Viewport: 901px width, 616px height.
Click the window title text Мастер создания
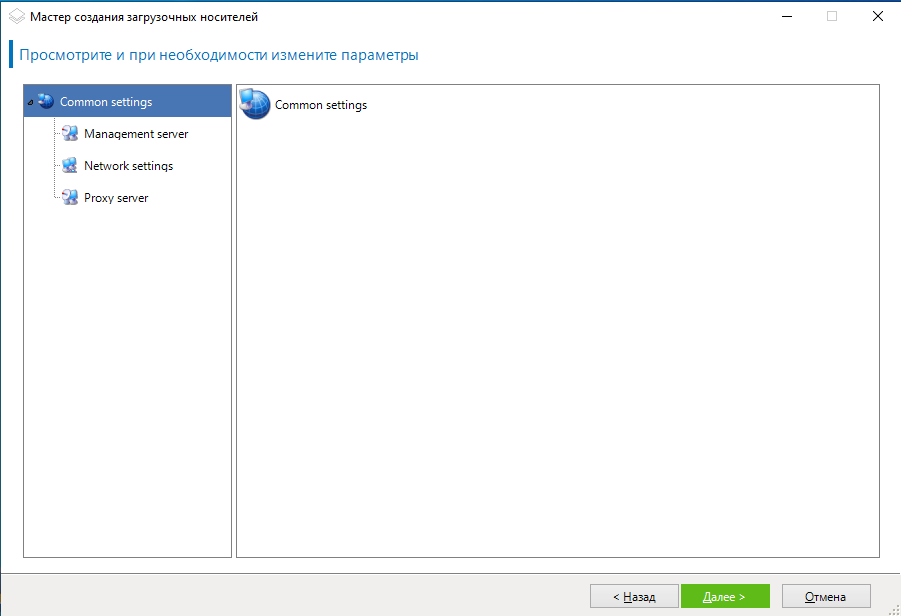click(x=150, y=17)
